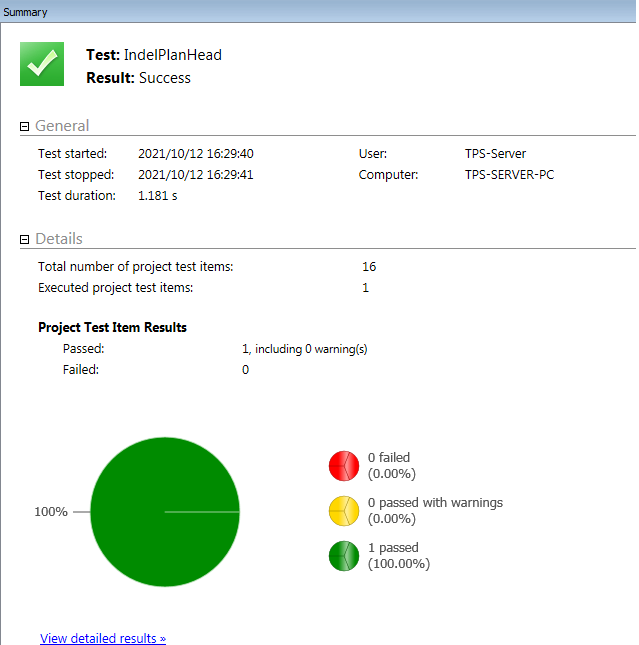Select executed project test items value 1
The height and width of the screenshot is (645, 639).
click(x=365, y=288)
